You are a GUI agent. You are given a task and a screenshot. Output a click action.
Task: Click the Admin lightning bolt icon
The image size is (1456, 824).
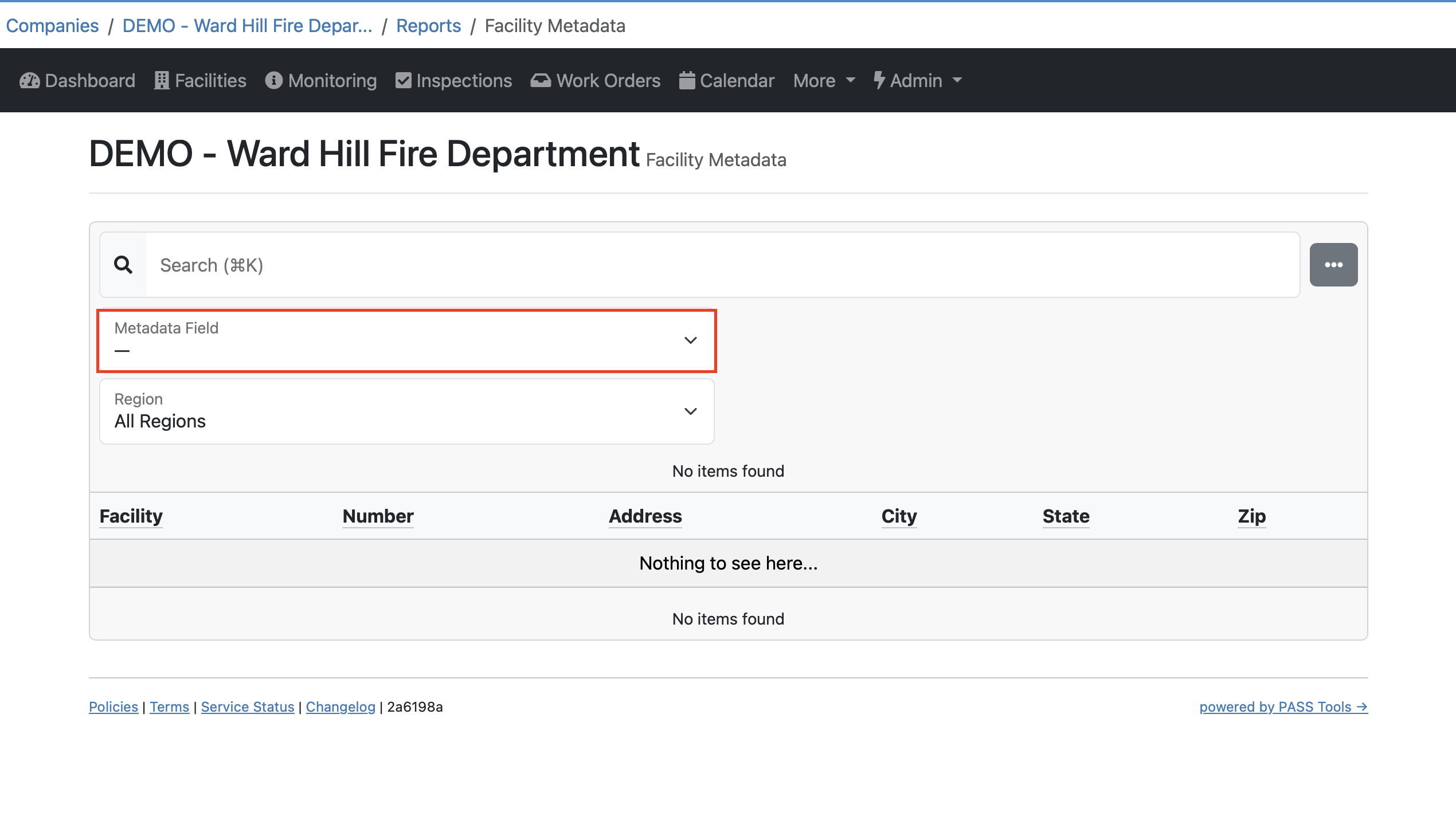879,81
